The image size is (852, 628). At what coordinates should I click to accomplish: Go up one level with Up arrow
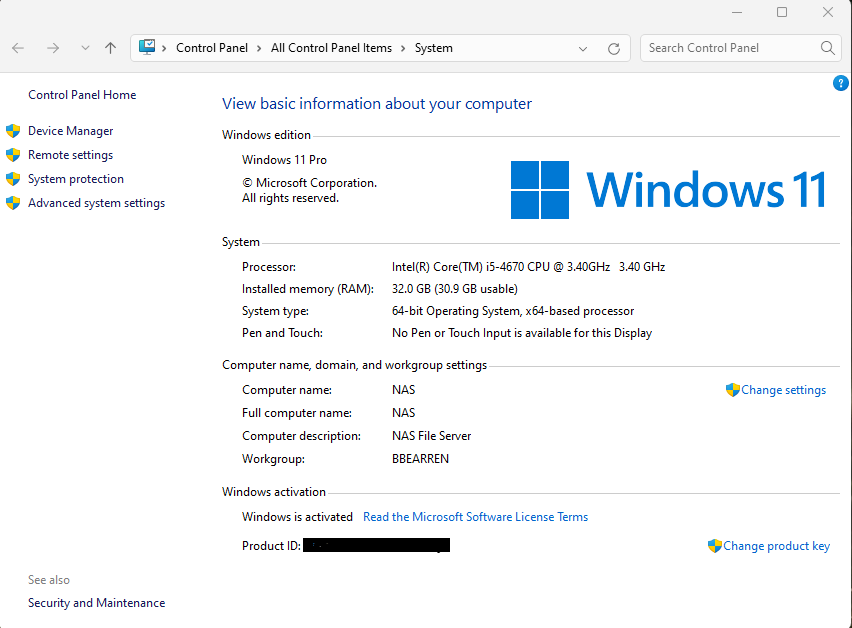[x=110, y=48]
